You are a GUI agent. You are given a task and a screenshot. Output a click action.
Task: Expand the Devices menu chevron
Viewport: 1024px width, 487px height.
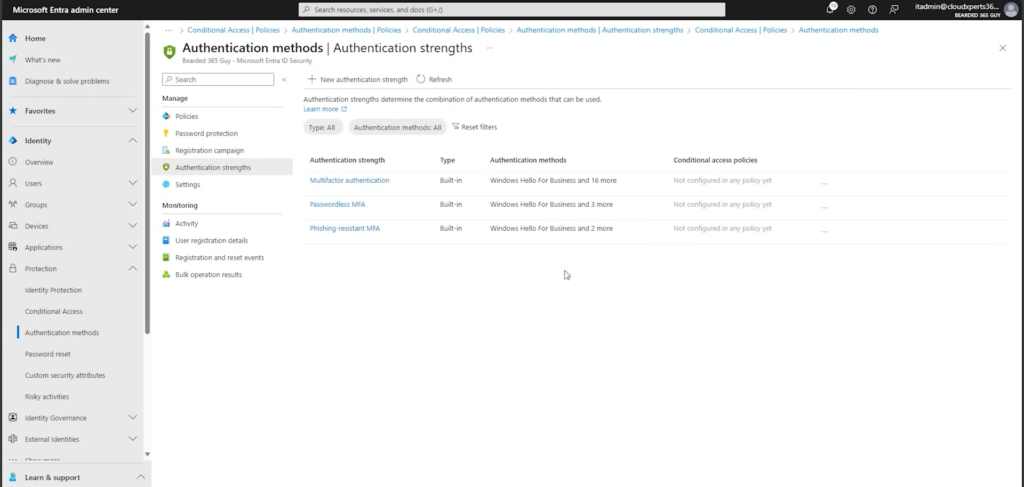tap(133, 226)
